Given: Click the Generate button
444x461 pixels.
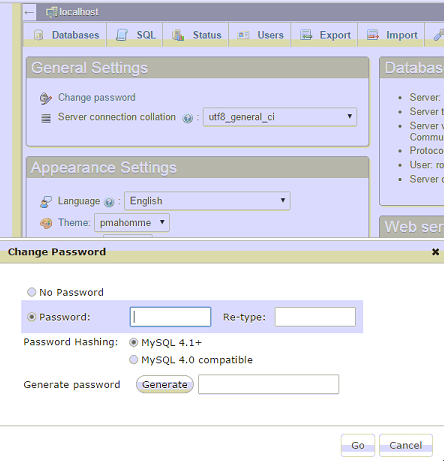Looking at the screenshot, I should (x=165, y=384).
